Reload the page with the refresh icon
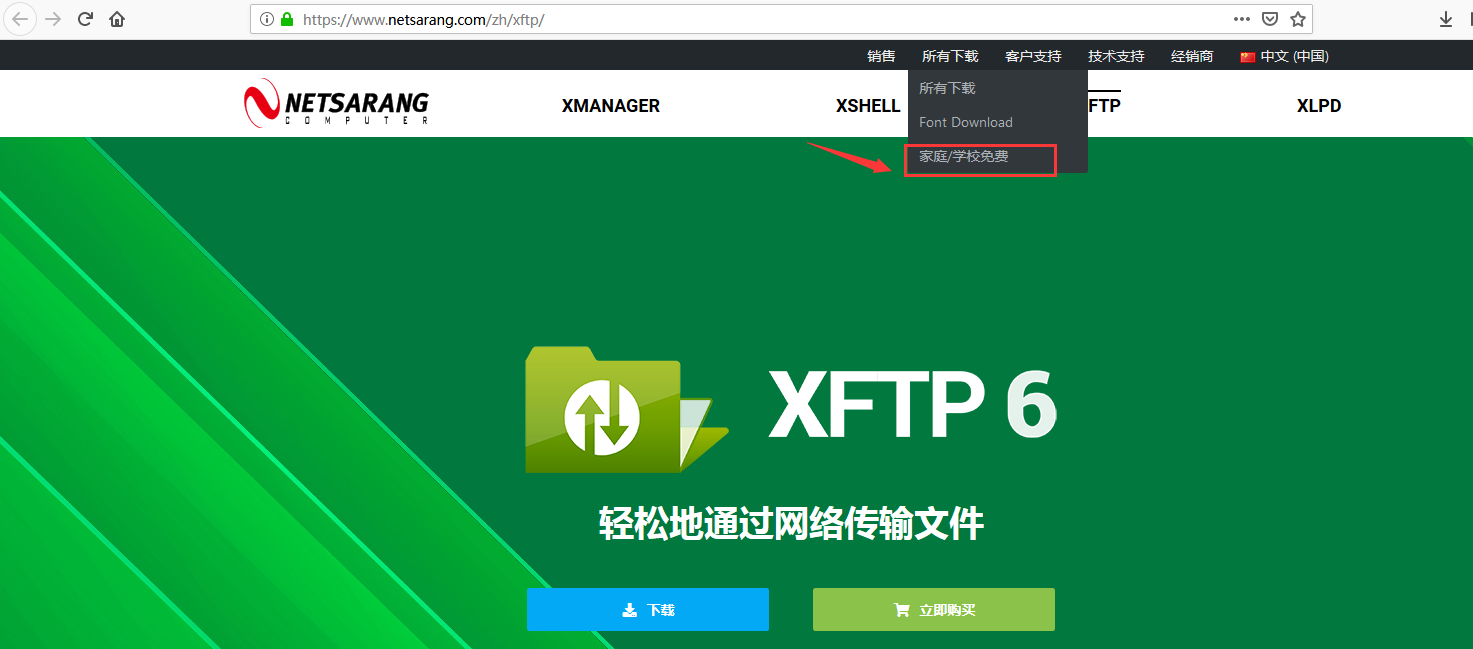The image size is (1473, 649). pos(86,19)
